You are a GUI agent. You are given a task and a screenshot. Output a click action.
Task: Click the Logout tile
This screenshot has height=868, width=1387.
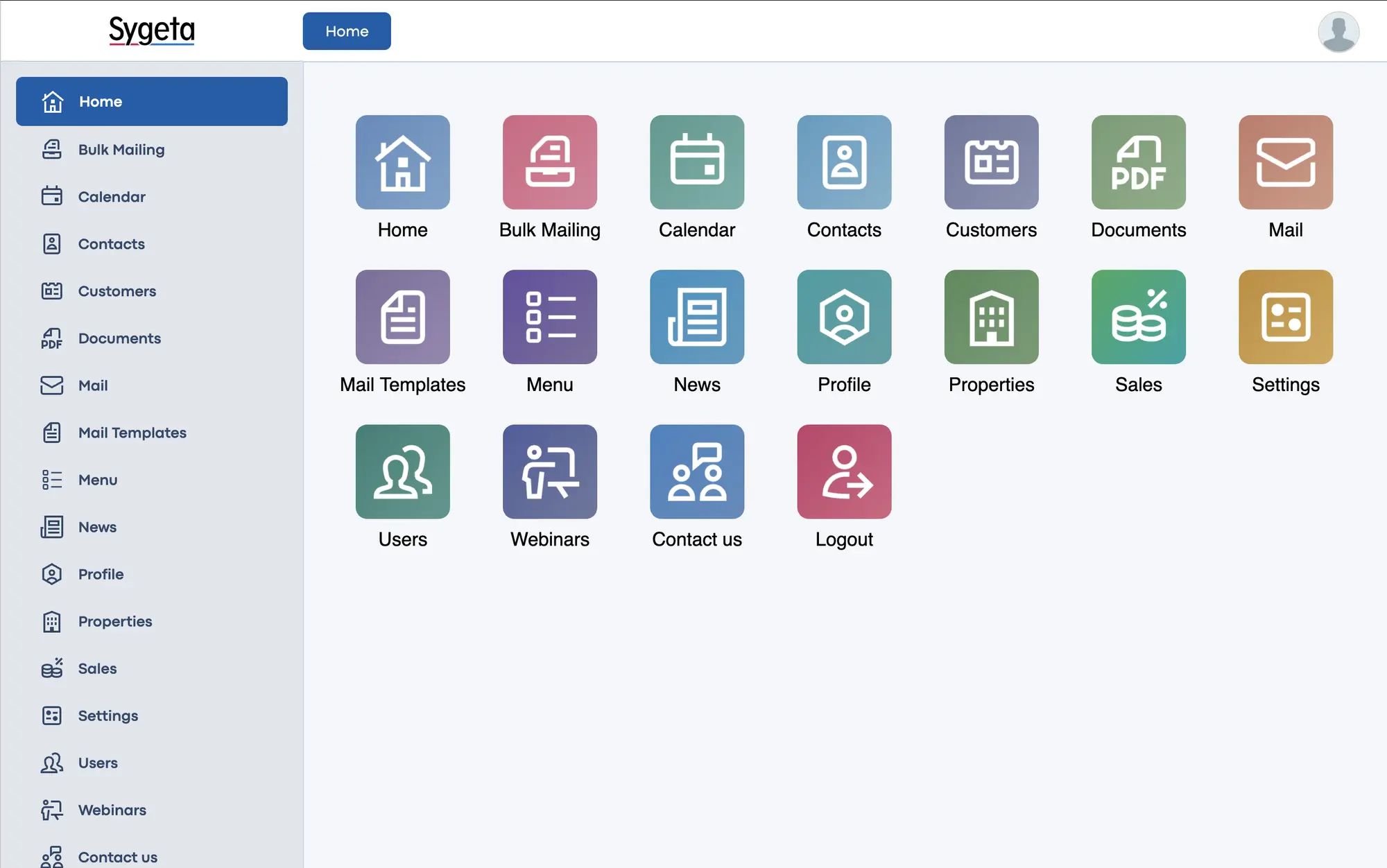pyautogui.click(x=844, y=471)
